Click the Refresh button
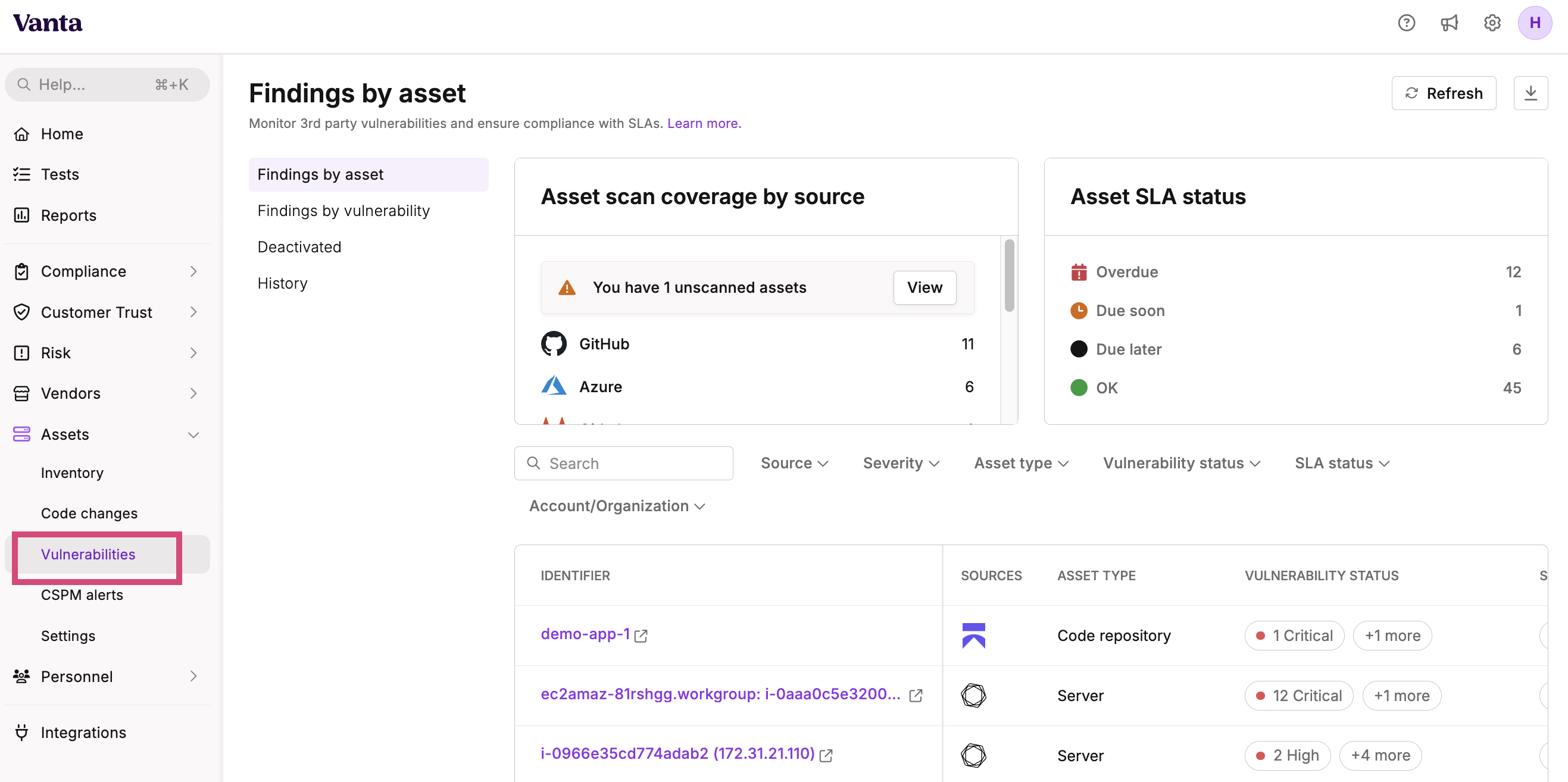Viewport: 1568px width, 782px height. (1443, 93)
